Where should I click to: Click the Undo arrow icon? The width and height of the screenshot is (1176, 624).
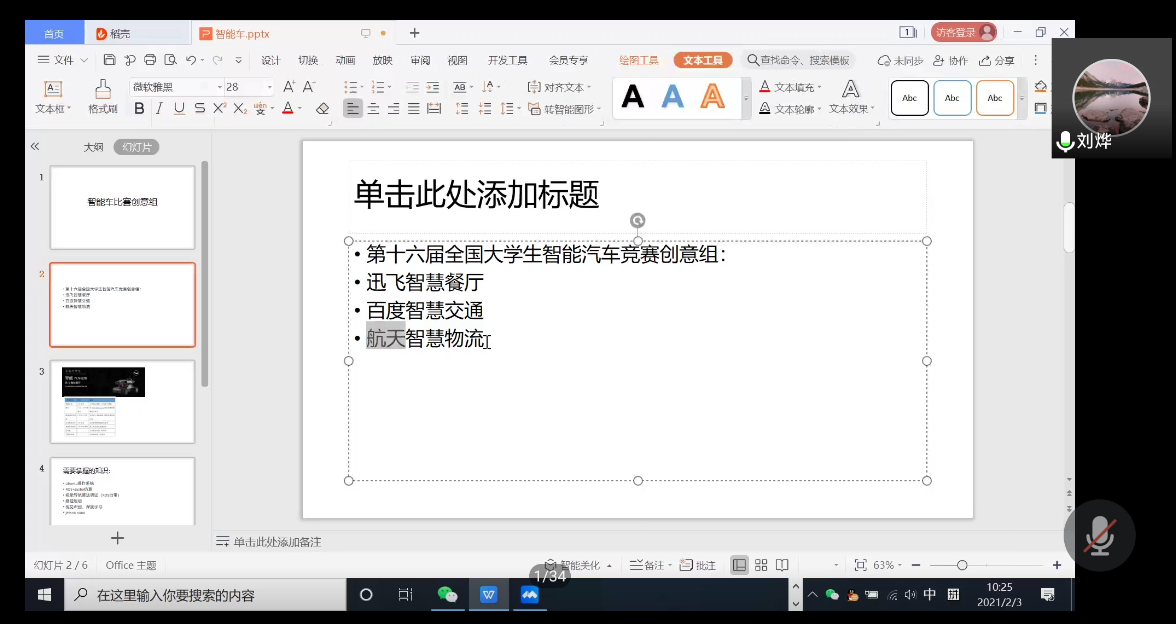click(x=191, y=60)
